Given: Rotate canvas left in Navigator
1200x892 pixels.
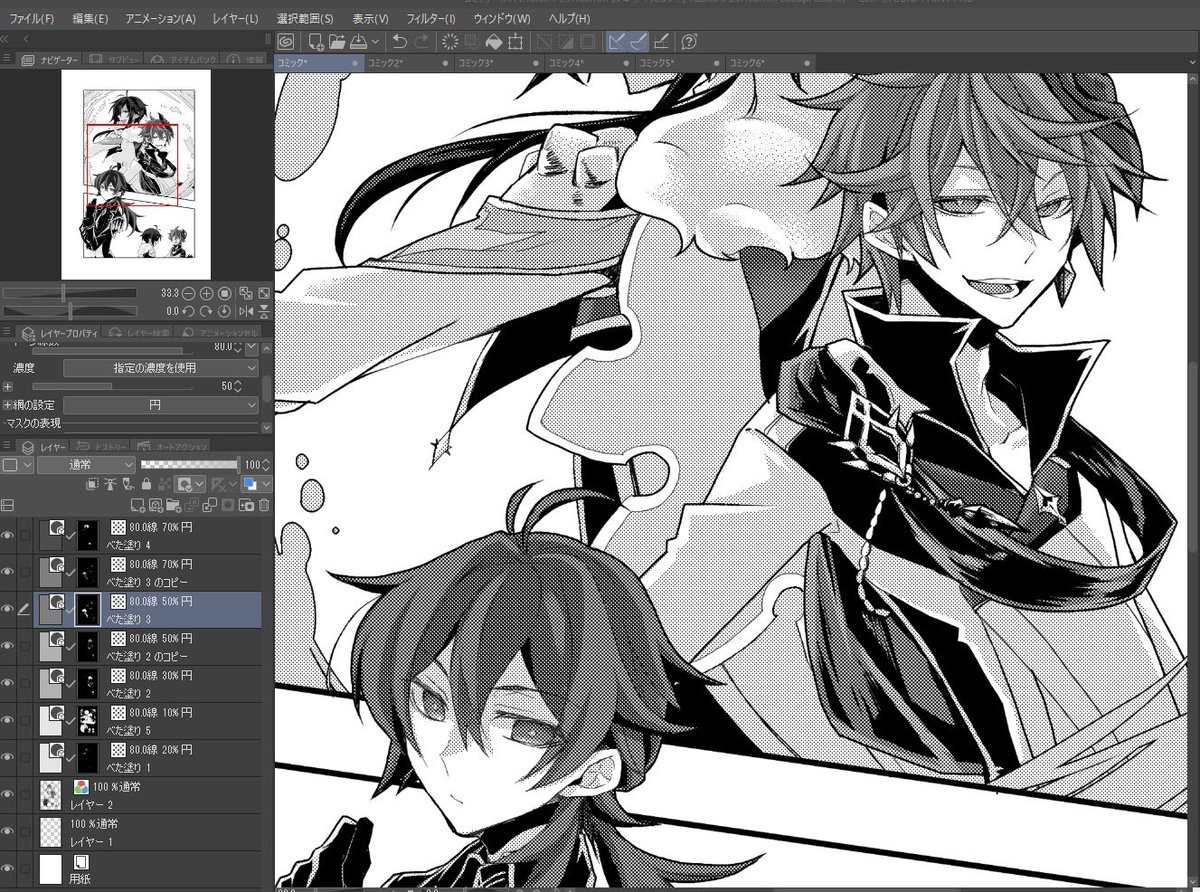Looking at the screenshot, I should pos(188,311).
